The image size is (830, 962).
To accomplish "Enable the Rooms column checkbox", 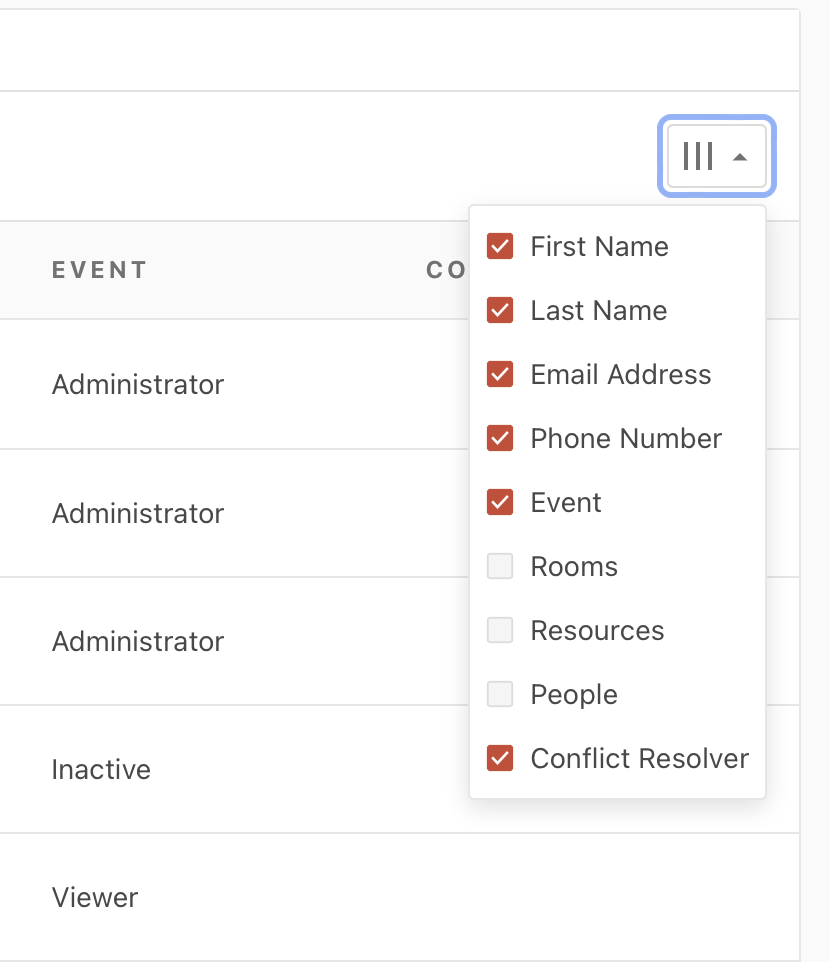I will tap(500, 566).
